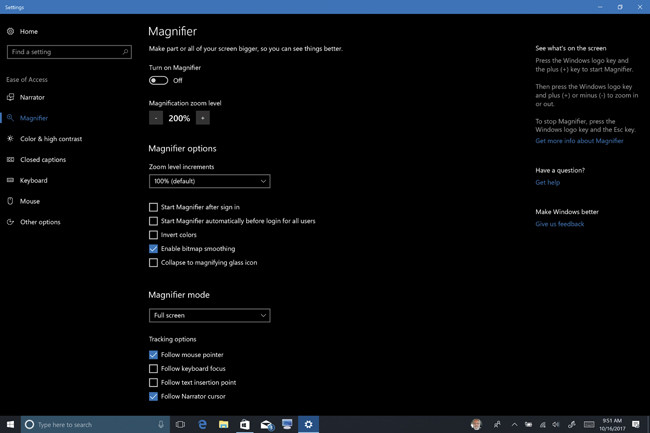
Task: Launch Microsoft Edge from taskbar
Action: pos(202,424)
